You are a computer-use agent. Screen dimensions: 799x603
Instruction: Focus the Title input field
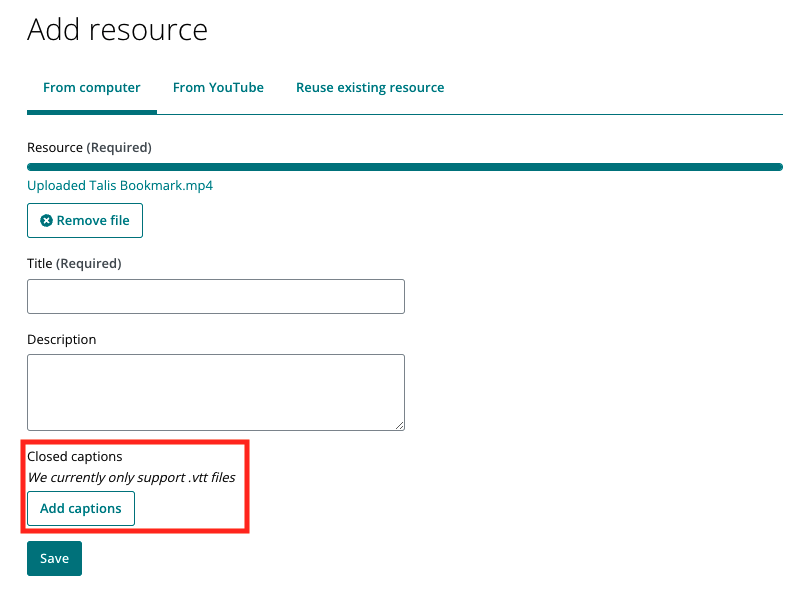pyautogui.click(x=216, y=296)
